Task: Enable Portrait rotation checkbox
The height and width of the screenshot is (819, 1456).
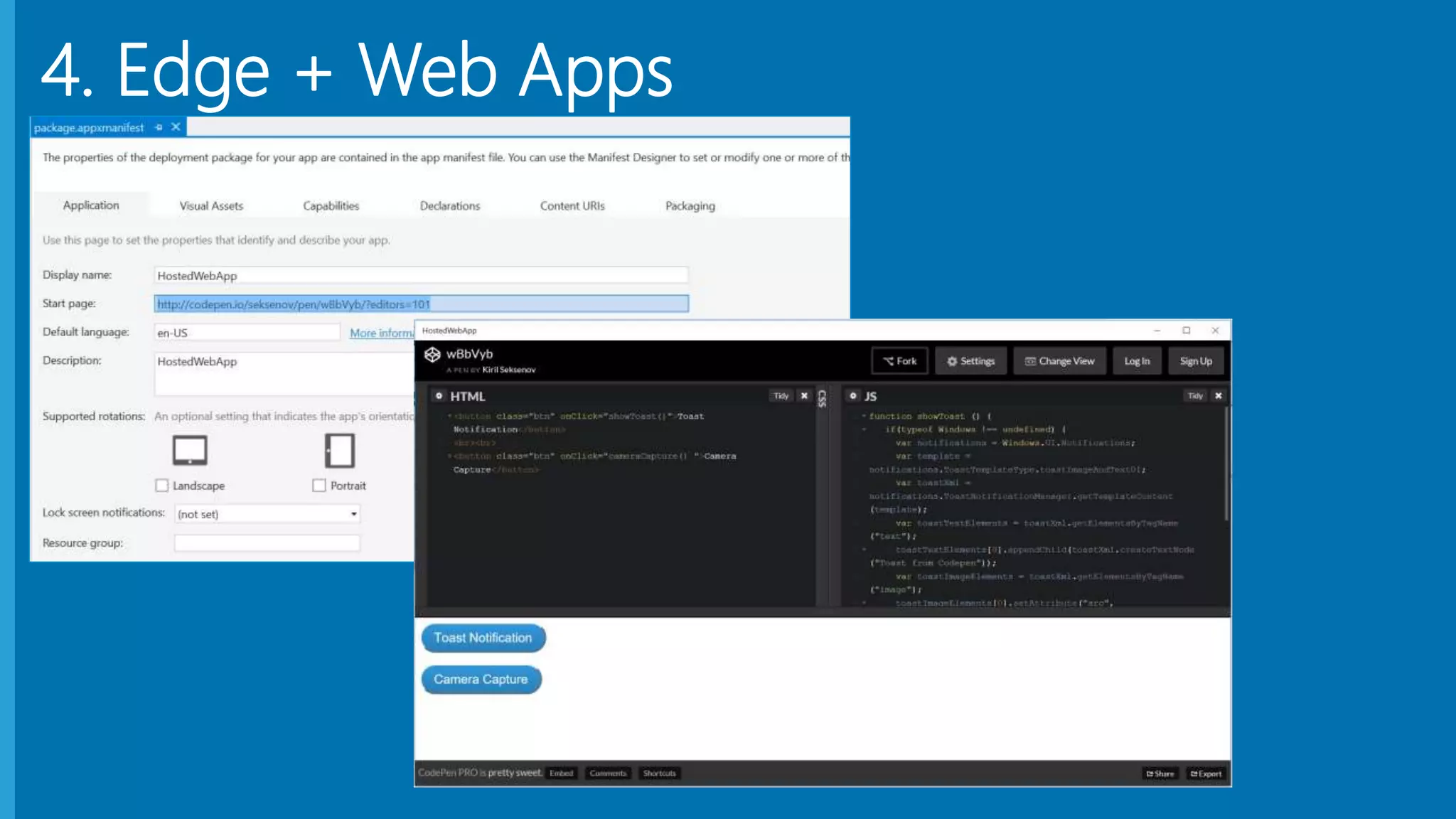Action: pos(319,486)
